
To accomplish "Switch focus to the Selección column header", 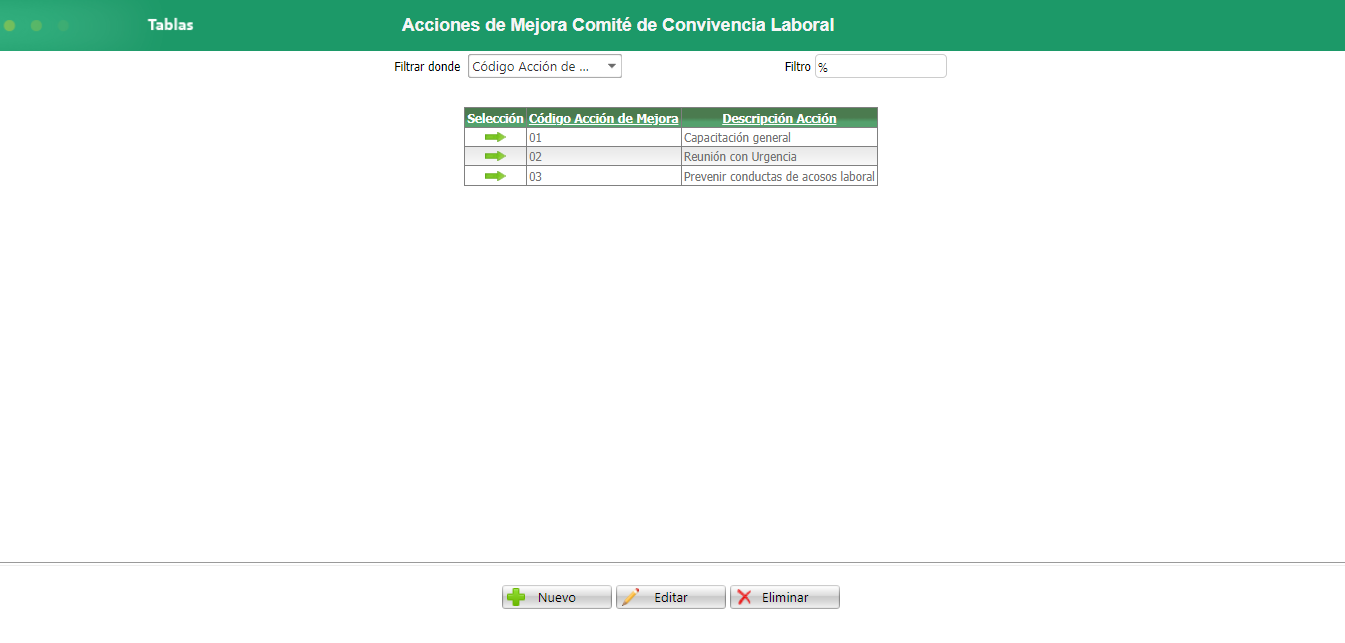I will click(494, 117).
